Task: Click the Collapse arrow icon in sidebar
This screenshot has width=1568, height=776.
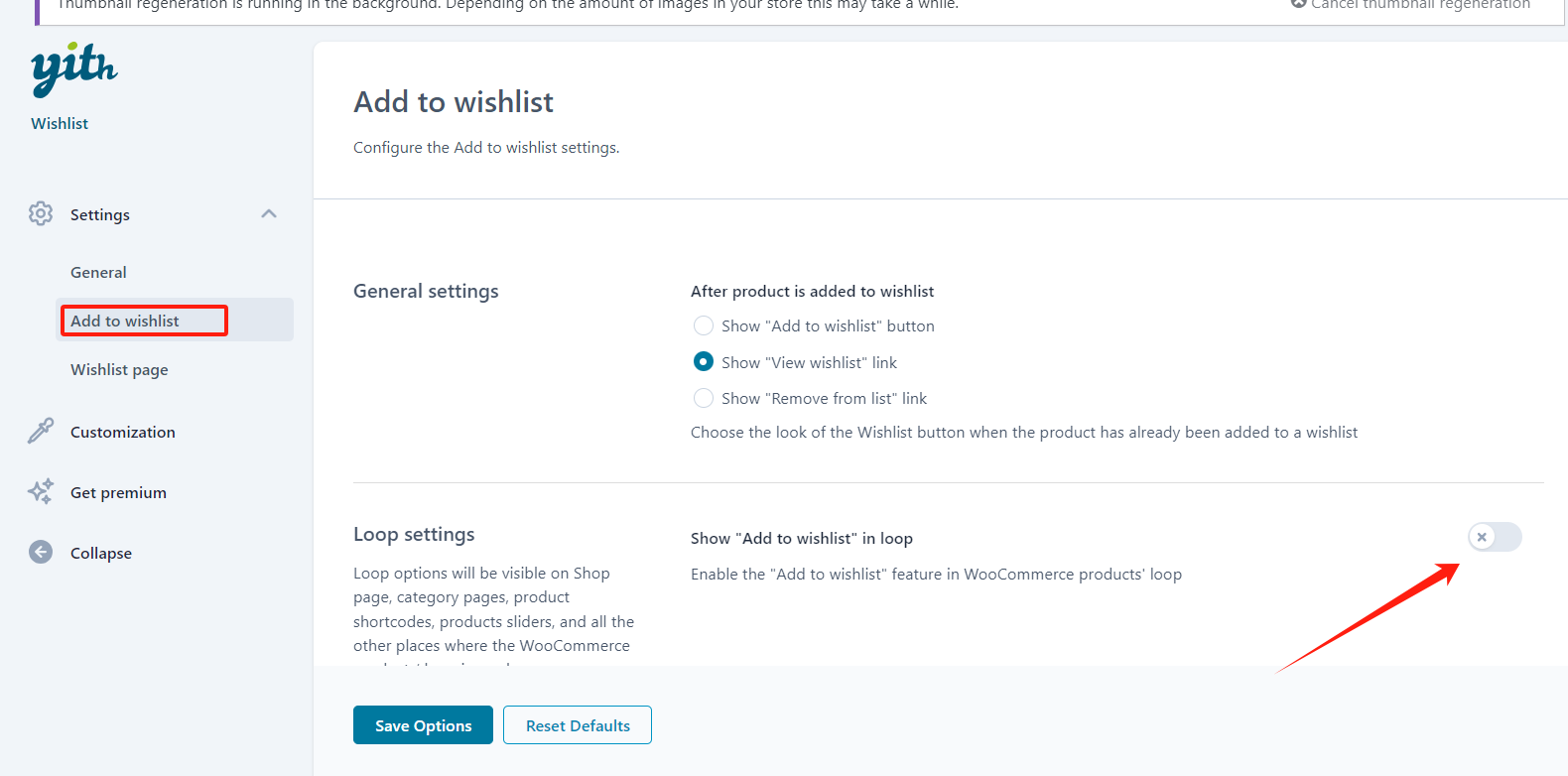Action: (41, 552)
